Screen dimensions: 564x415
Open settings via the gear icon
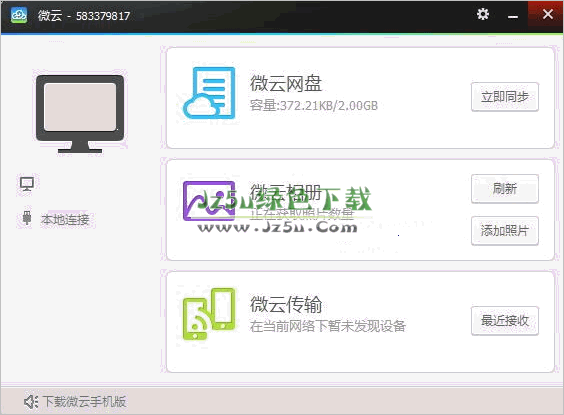(x=483, y=14)
